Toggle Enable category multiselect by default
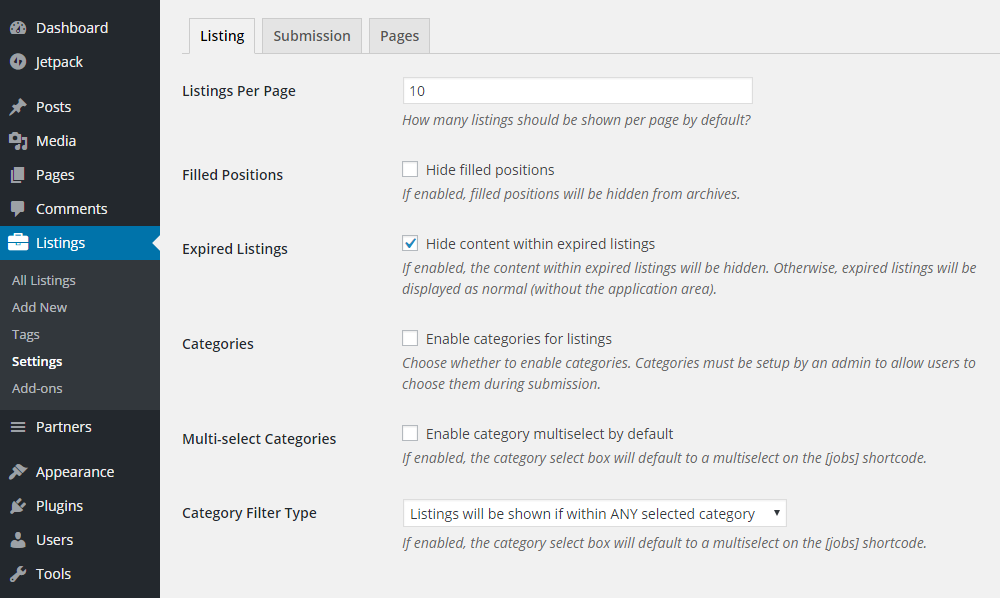Screen dimensions: 1000x598 click(x=409, y=433)
